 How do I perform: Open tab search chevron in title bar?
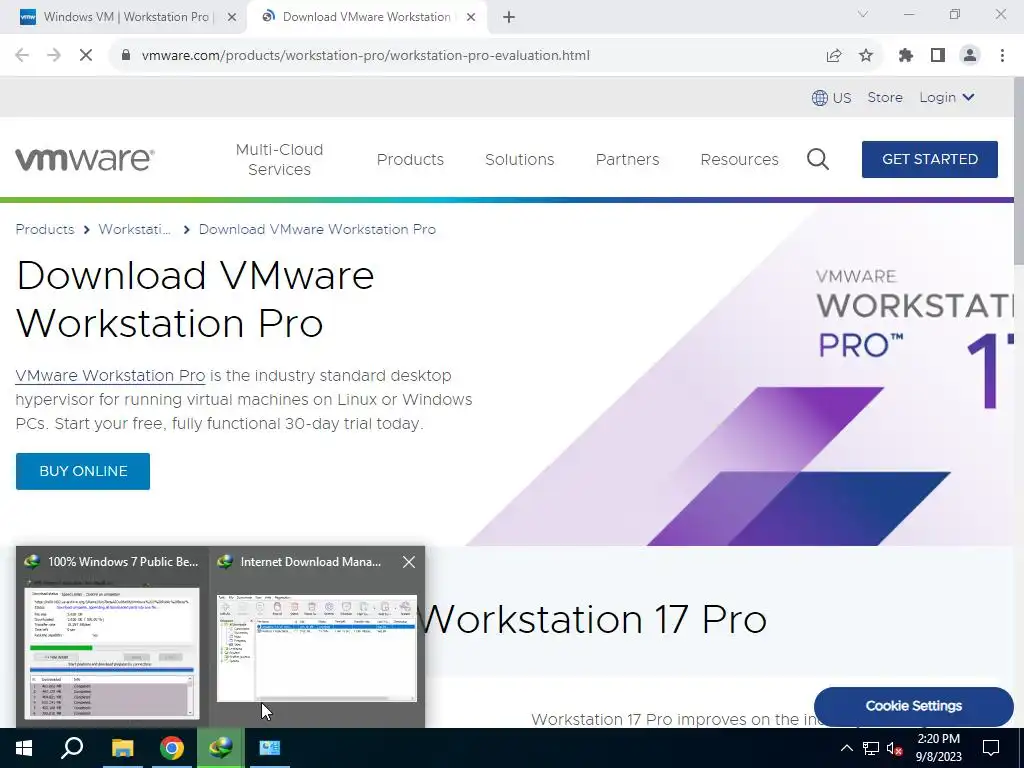863,14
